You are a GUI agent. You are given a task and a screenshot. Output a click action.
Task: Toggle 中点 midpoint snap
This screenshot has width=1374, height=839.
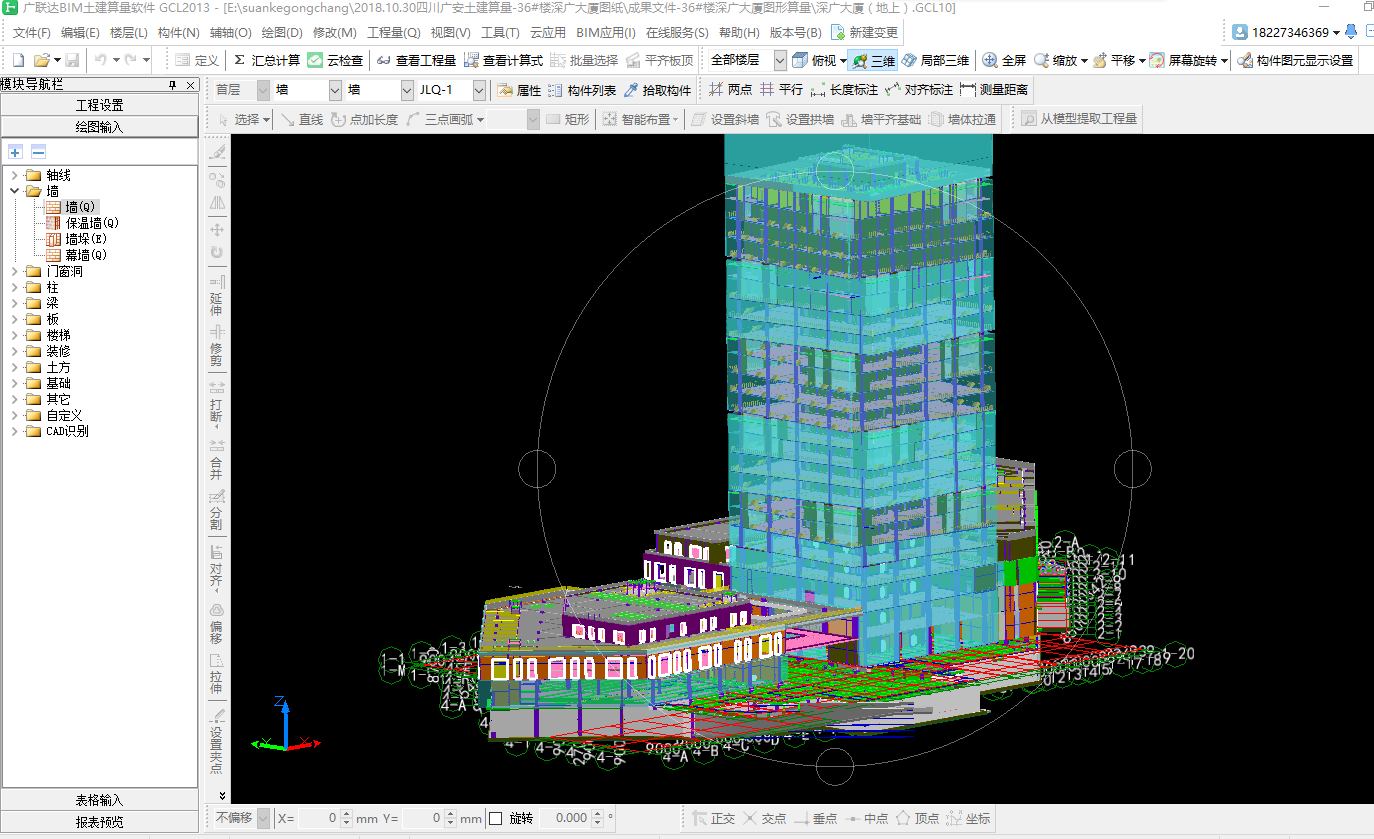click(866, 818)
